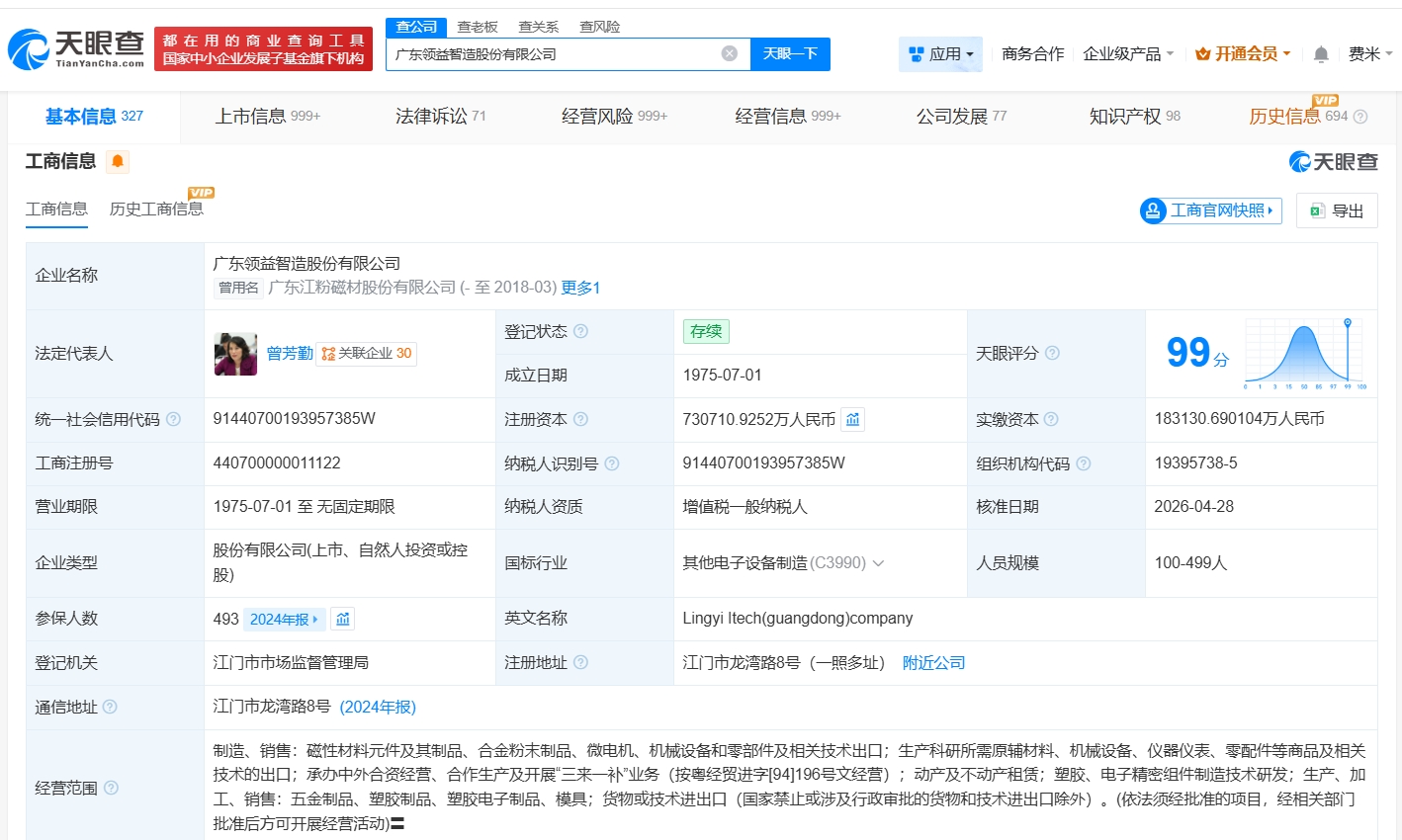Viewport: 1402px width, 840px height.
Task: Click the 天眼评分 distribution chart
Action: pyautogui.click(x=1305, y=354)
